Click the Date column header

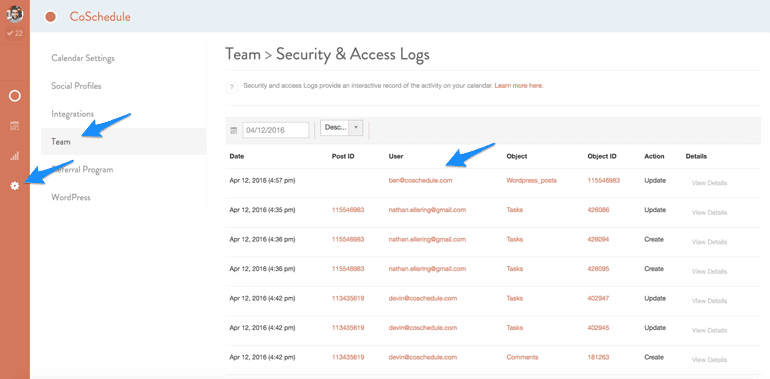(237, 157)
